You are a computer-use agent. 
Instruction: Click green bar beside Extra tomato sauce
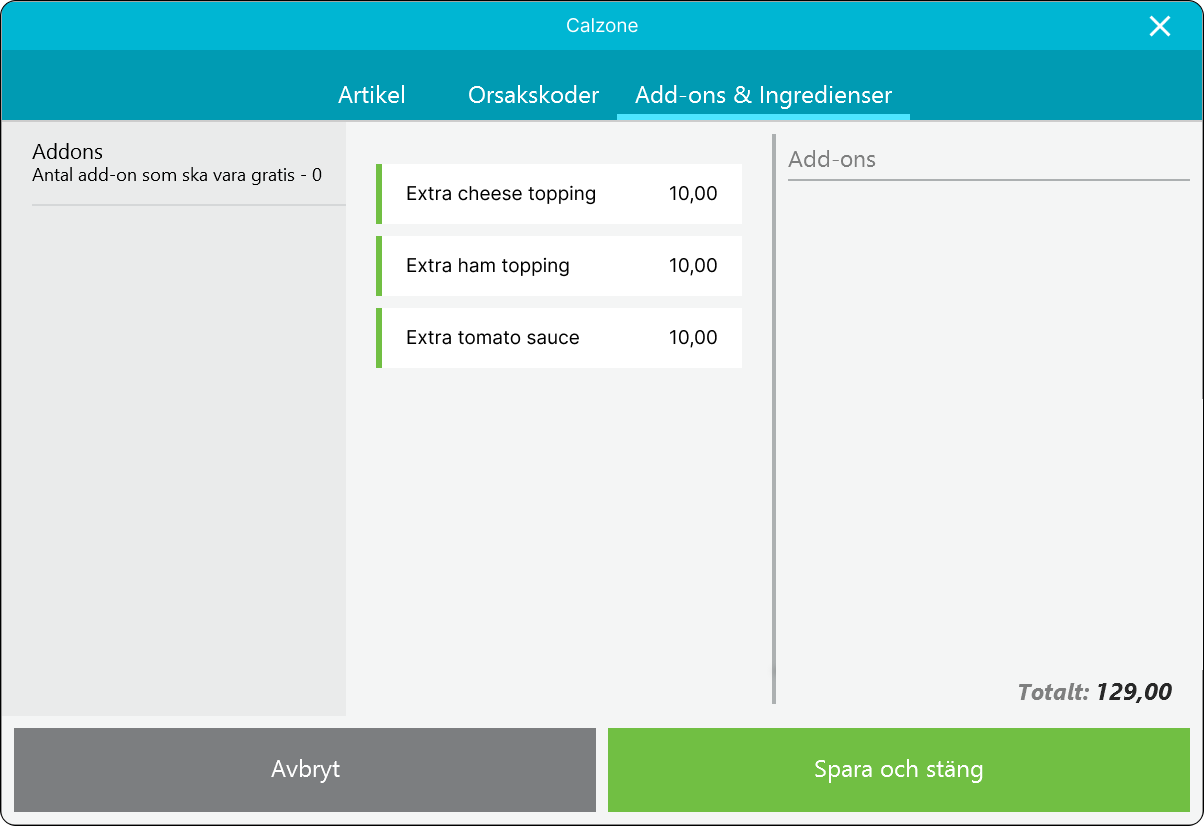pos(379,338)
